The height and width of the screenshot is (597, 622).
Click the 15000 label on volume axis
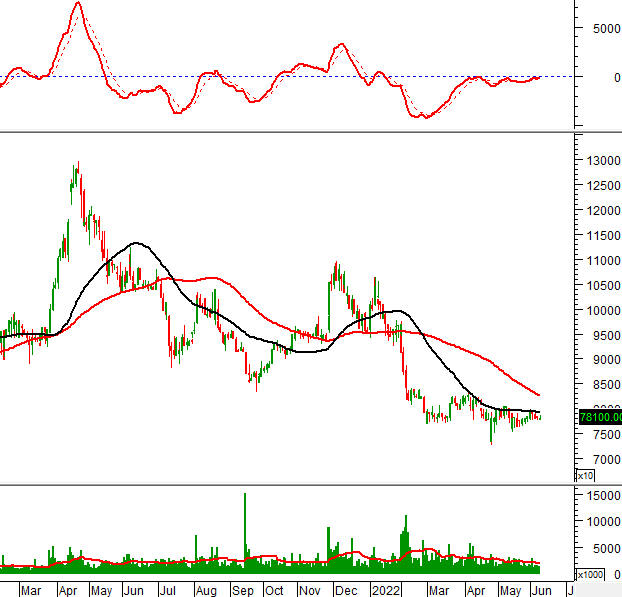point(603,496)
